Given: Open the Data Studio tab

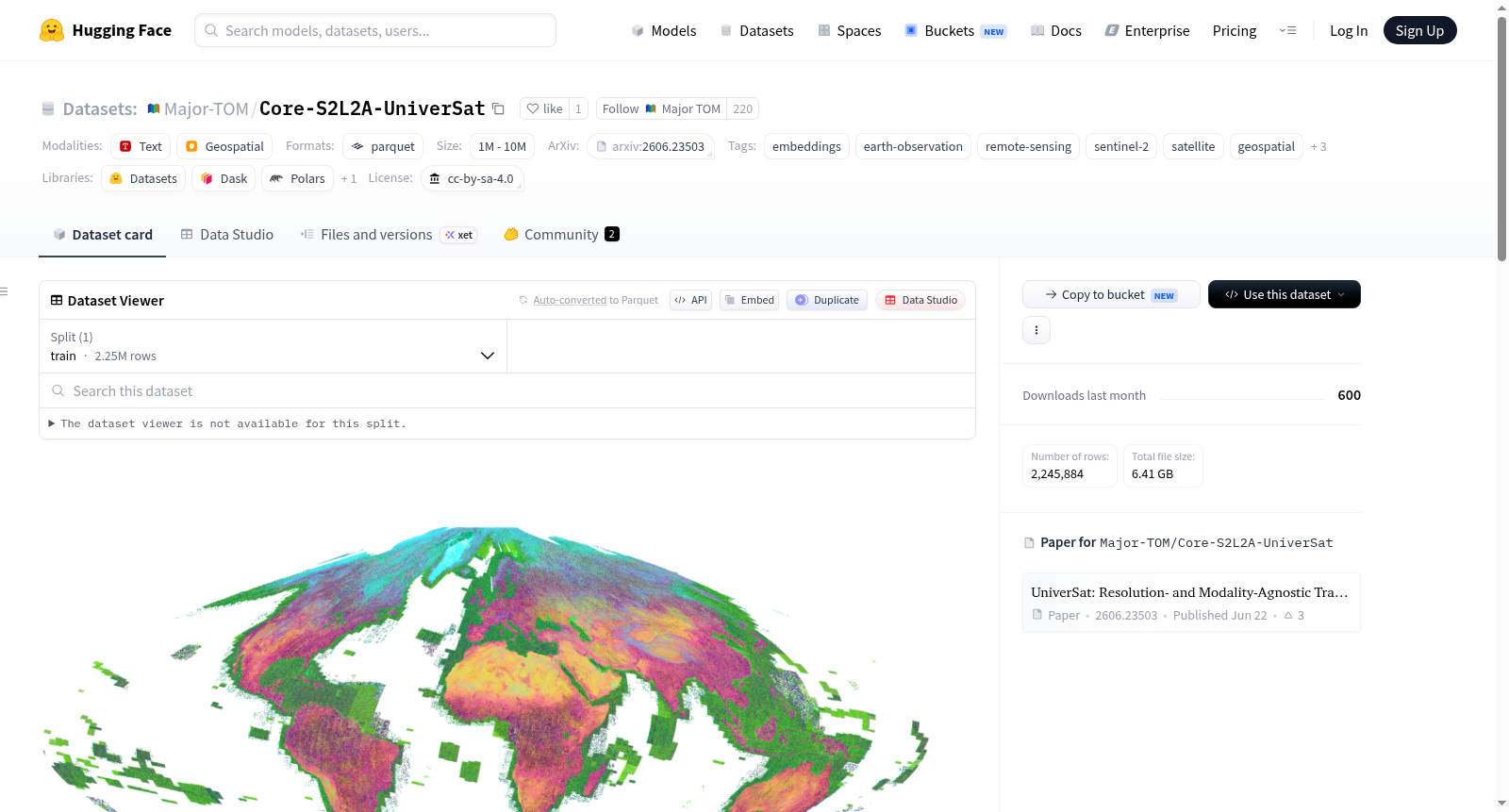Looking at the screenshot, I should pyautogui.click(x=227, y=235).
